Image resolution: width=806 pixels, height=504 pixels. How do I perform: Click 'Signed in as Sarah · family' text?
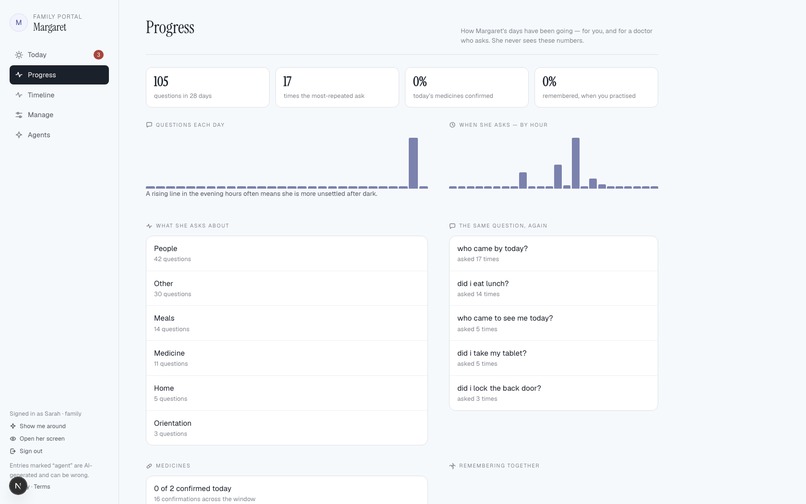[45, 413]
